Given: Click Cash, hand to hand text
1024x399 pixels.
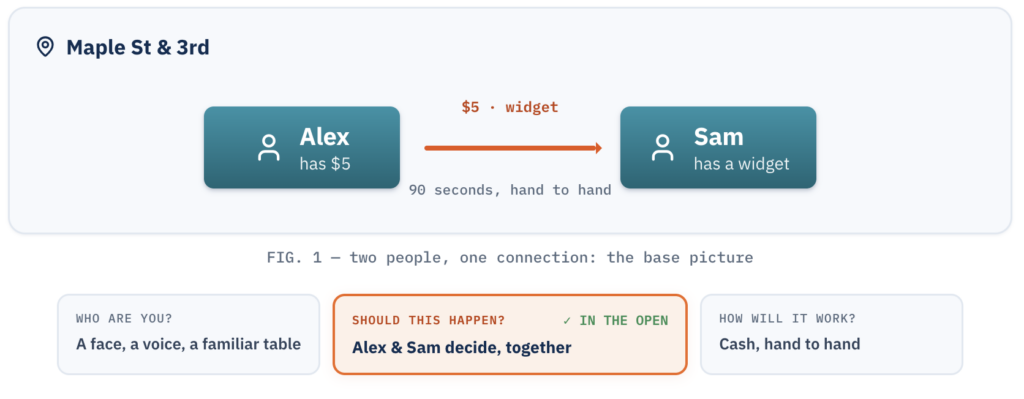Looking at the screenshot, I should (x=790, y=344).
